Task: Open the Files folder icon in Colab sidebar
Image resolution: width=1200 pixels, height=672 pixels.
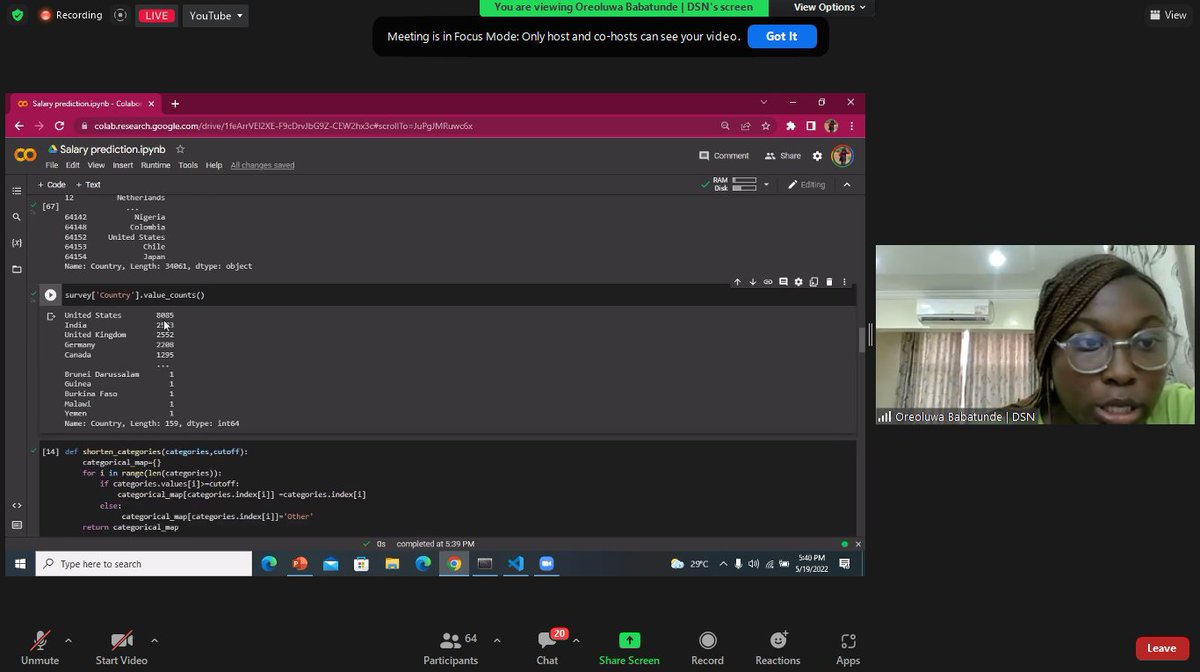Action: (16, 269)
